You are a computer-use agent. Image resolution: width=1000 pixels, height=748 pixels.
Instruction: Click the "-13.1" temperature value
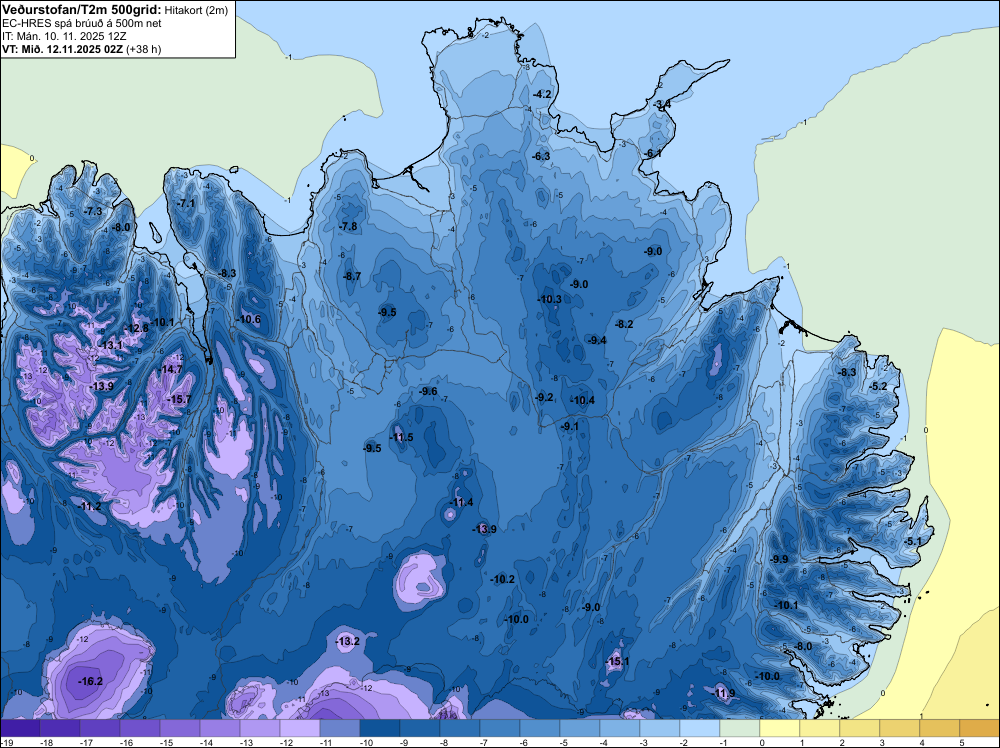[x=110, y=345]
